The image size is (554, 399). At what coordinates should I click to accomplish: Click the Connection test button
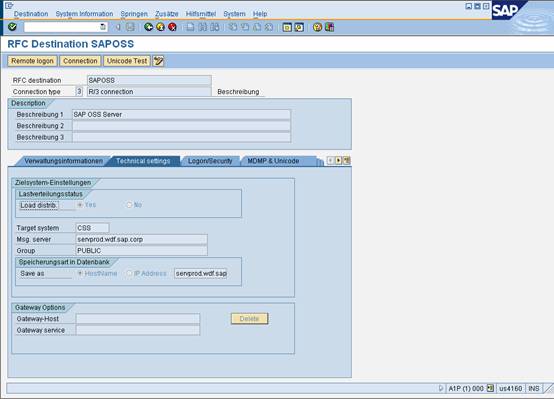(80, 61)
